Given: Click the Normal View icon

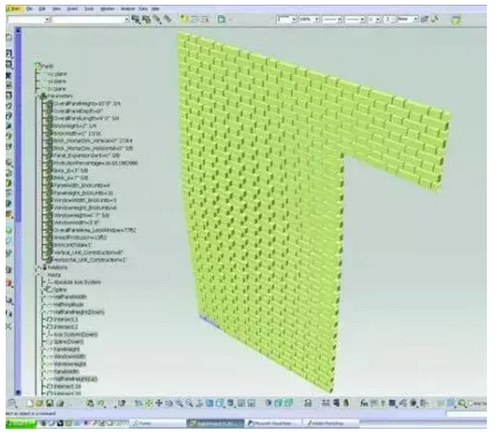Looking at the screenshot, I should pyautogui.click(x=199, y=404).
